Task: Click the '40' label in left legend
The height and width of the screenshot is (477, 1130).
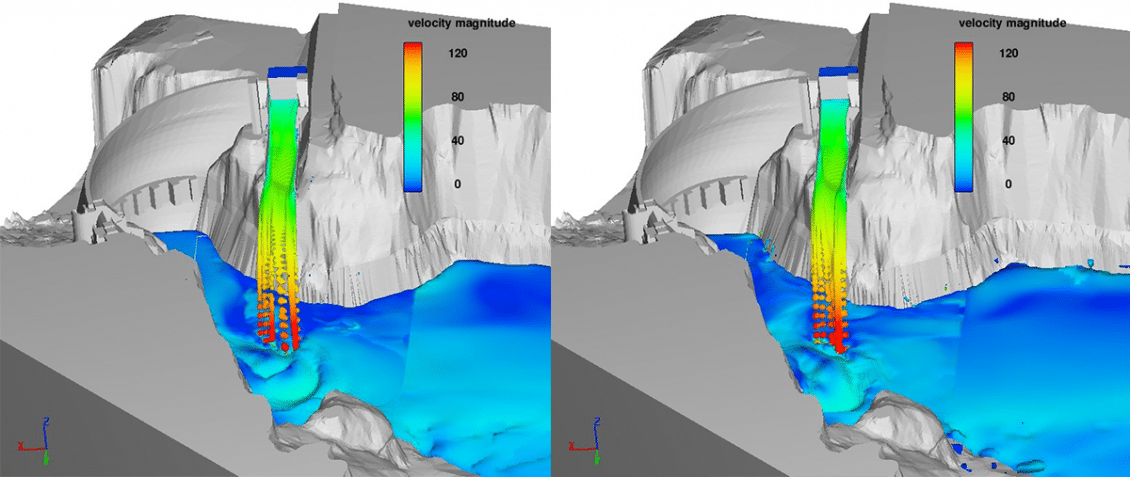Action: pos(457,141)
